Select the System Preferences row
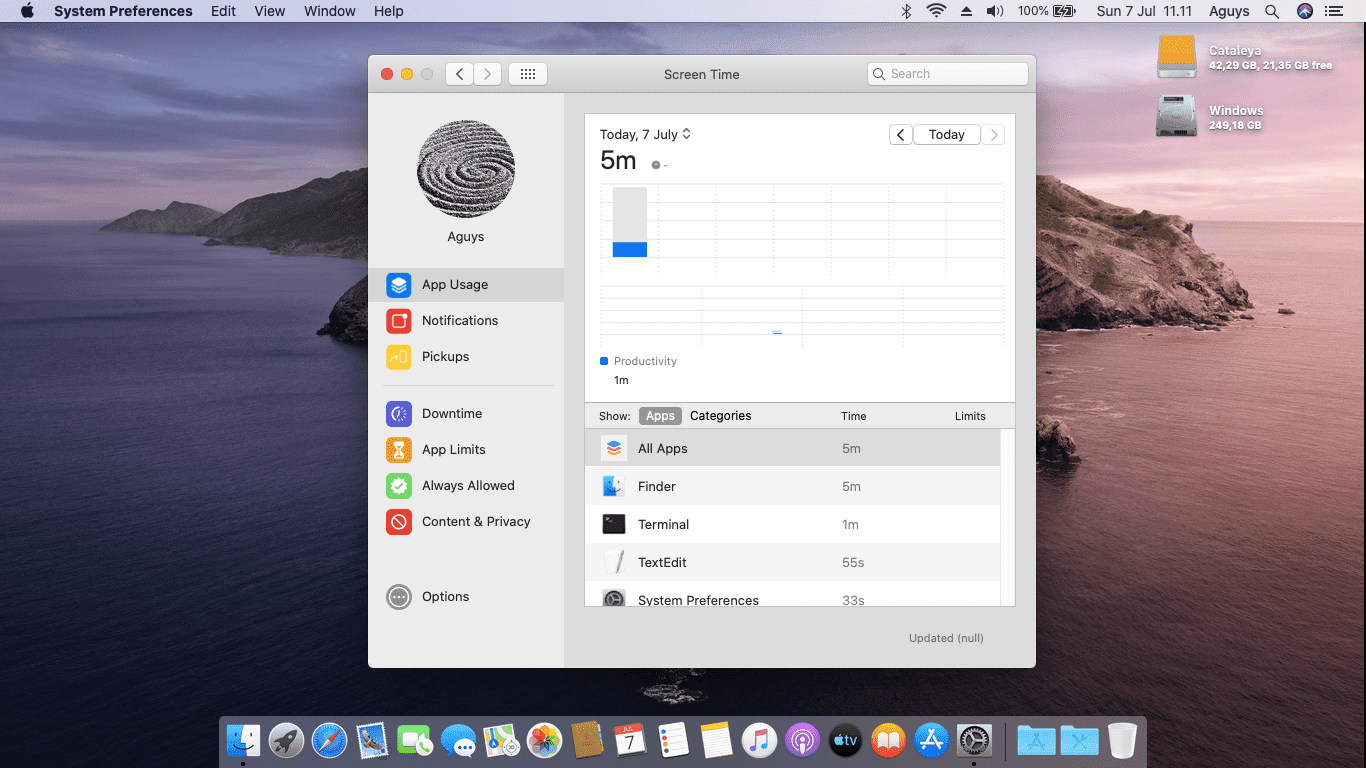The image size is (1366, 768). point(792,595)
